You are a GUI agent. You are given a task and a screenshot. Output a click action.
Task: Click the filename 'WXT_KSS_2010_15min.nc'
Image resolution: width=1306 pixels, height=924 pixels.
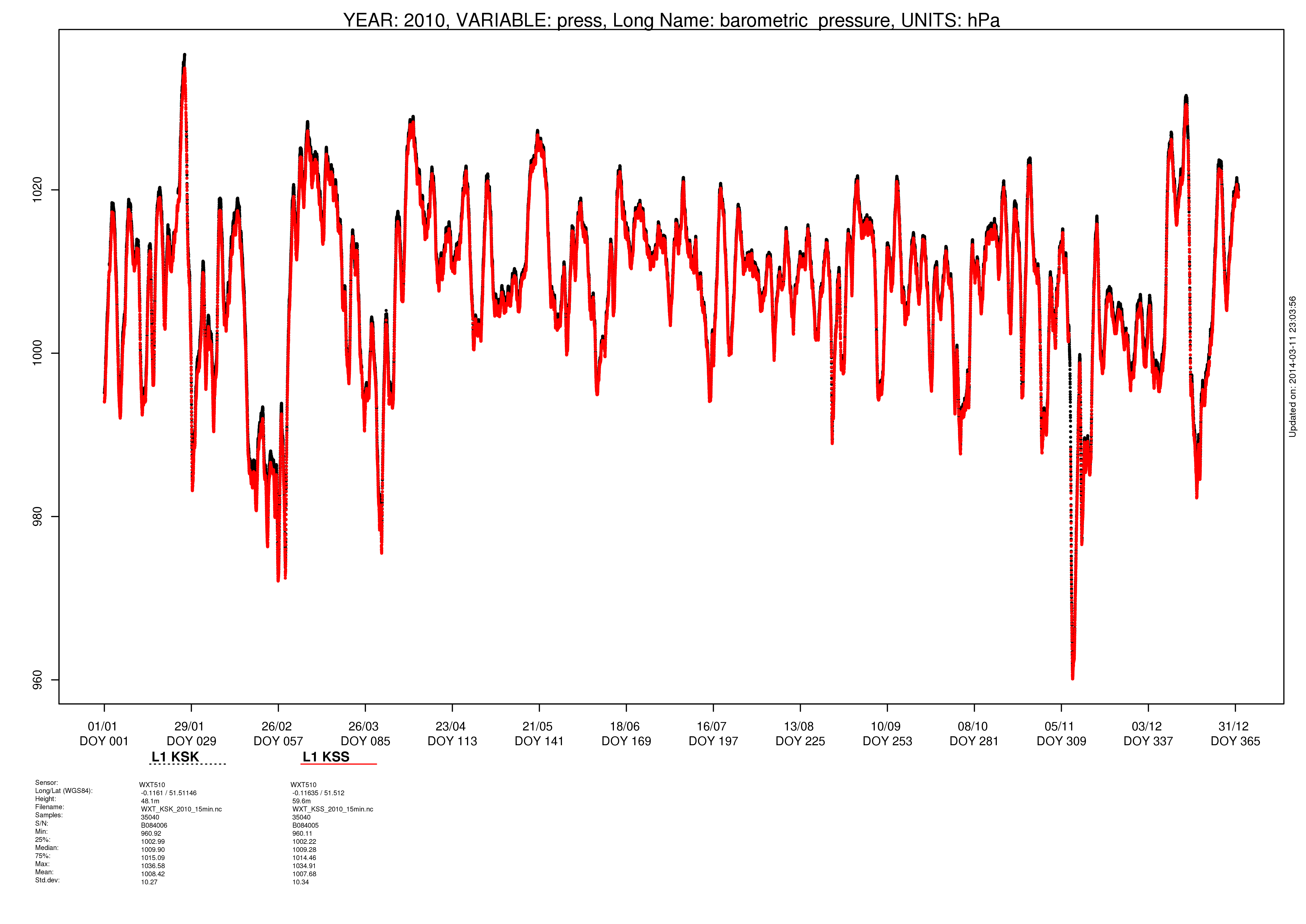(x=333, y=809)
